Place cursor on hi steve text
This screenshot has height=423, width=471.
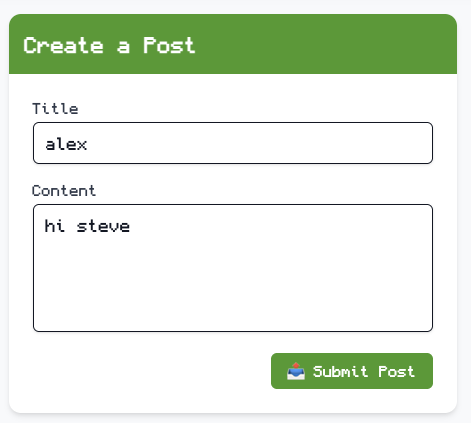(x=87, y=226)
